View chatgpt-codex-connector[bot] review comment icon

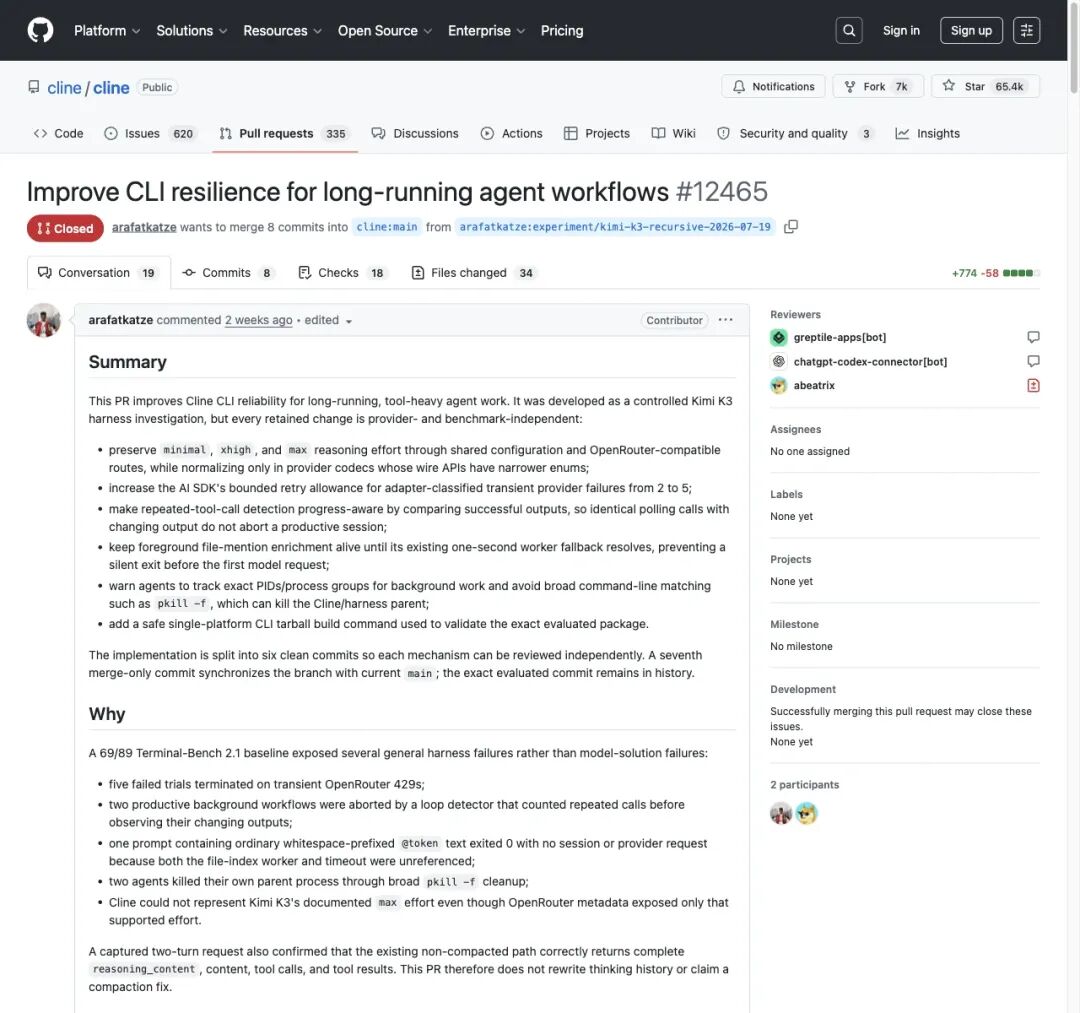[1033, 361]
